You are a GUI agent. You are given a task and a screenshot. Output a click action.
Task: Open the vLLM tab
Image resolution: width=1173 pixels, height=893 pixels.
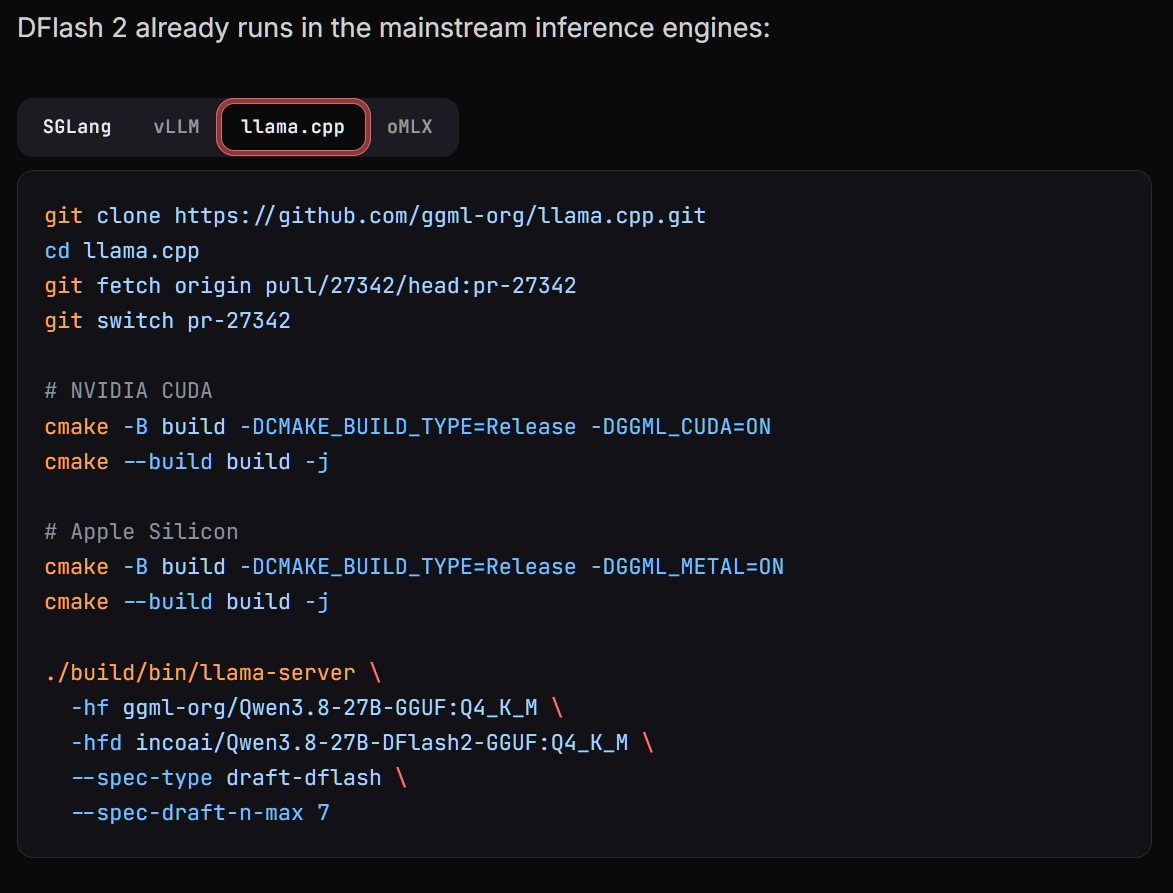177,127
